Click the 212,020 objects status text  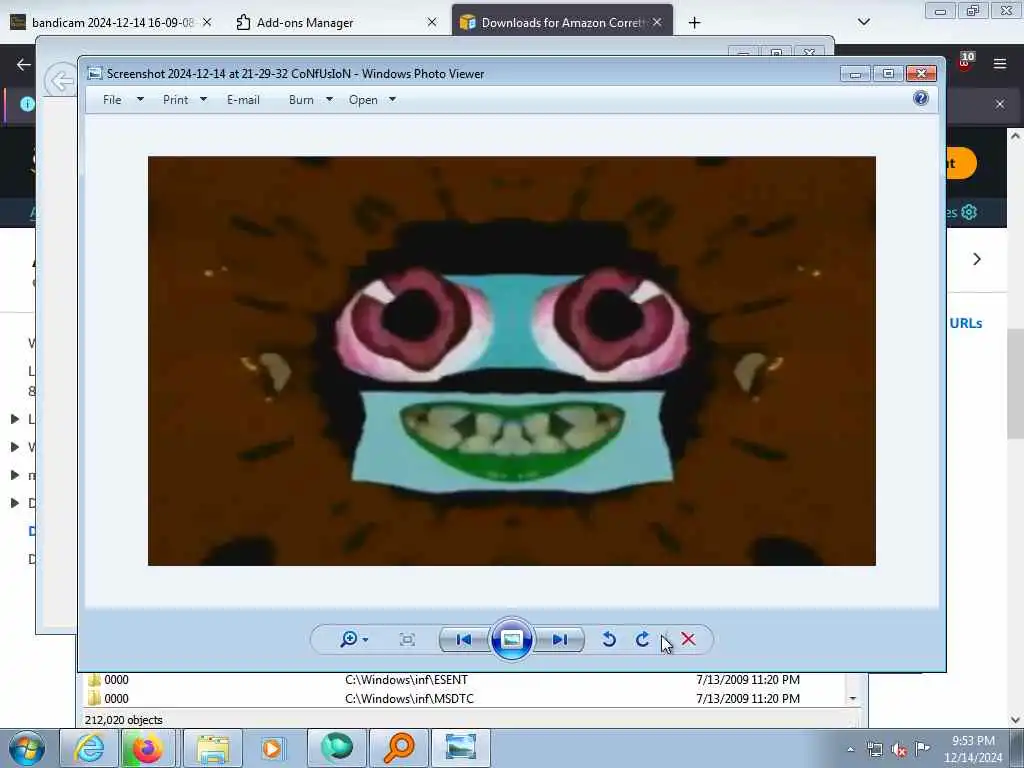(123, 720)
